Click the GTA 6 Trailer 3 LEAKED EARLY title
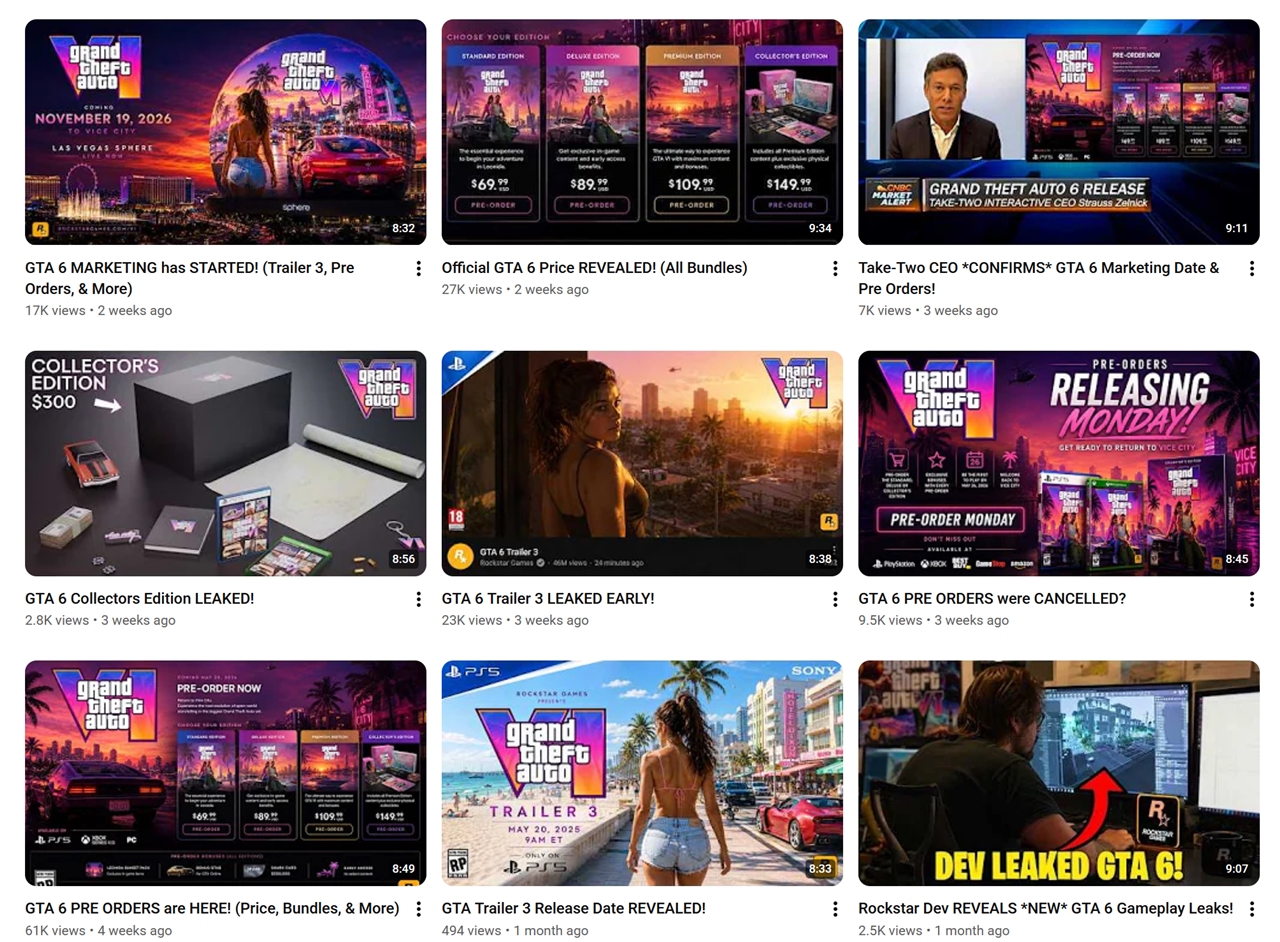 (548, 599)
